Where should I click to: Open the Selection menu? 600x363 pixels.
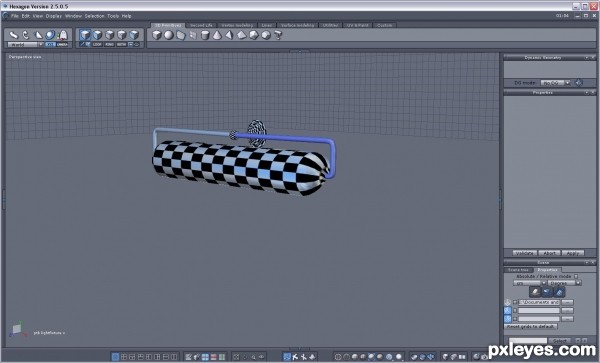coord(94,16)
